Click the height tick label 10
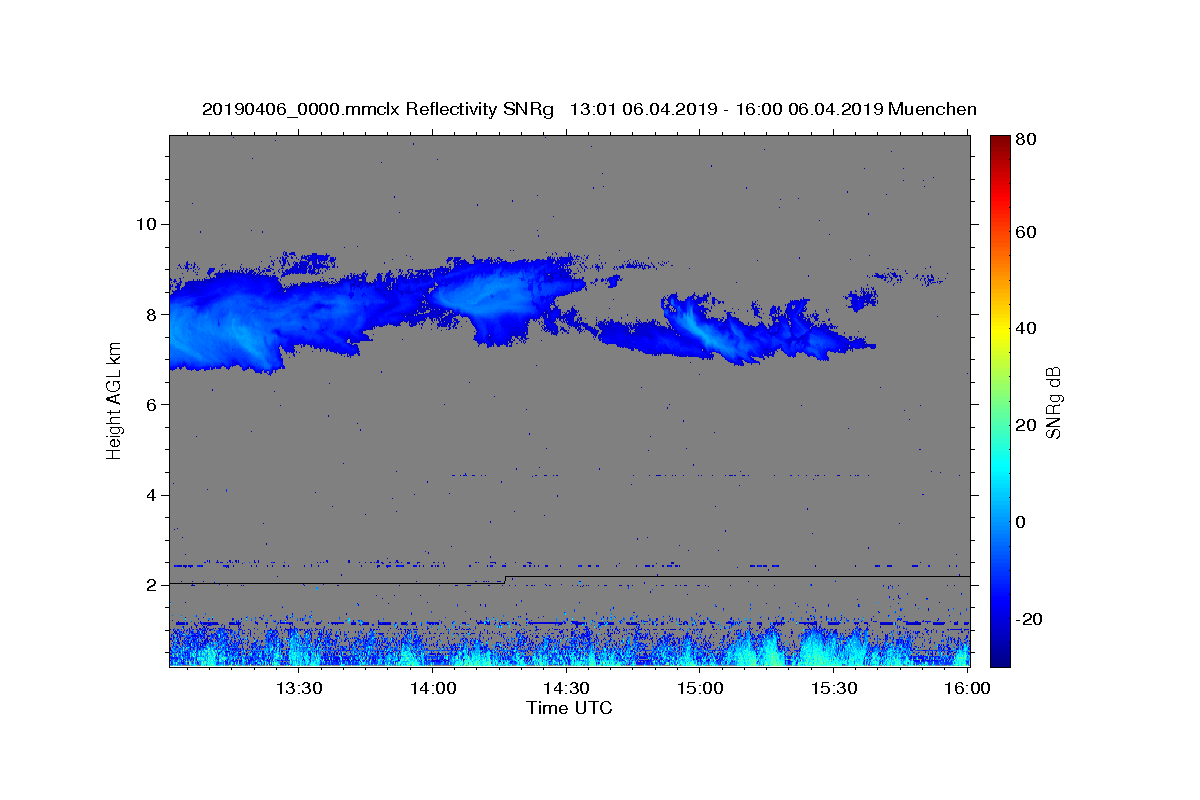Viewport: 1200px width, 800px height. click(x=148, y=223)
